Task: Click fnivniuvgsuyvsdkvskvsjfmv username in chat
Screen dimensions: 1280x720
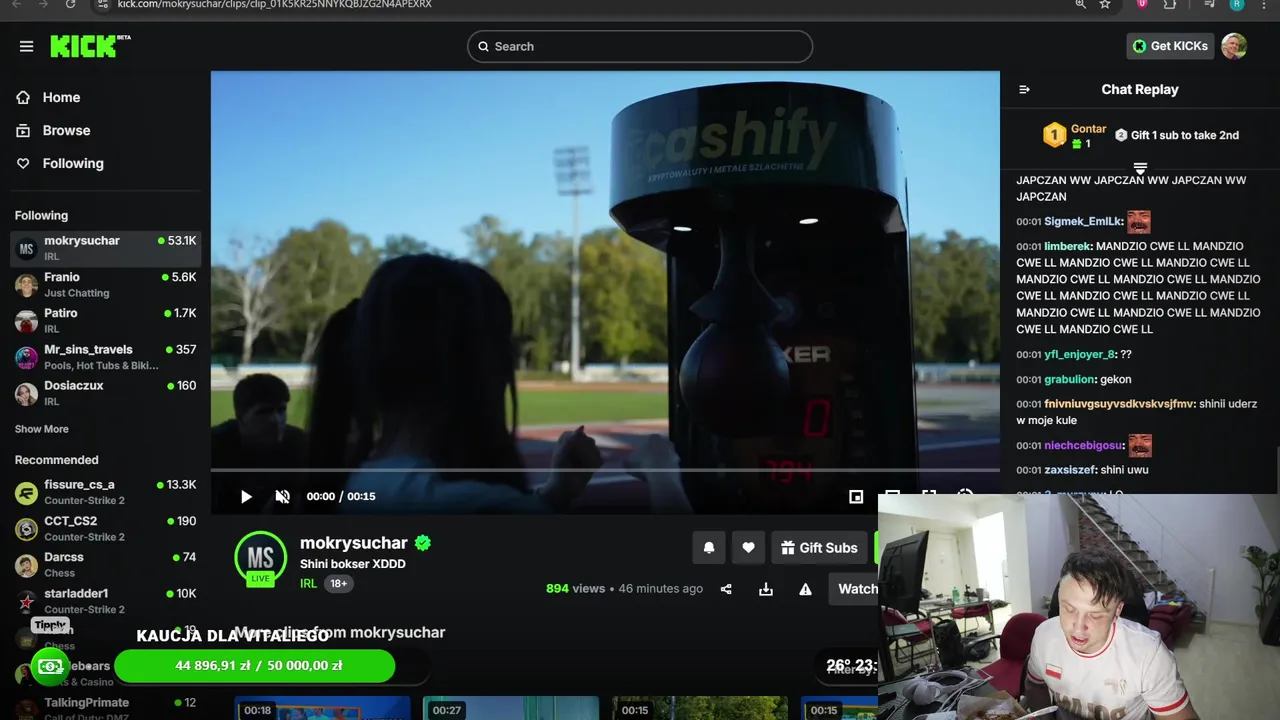Action: coord(1119,404)
